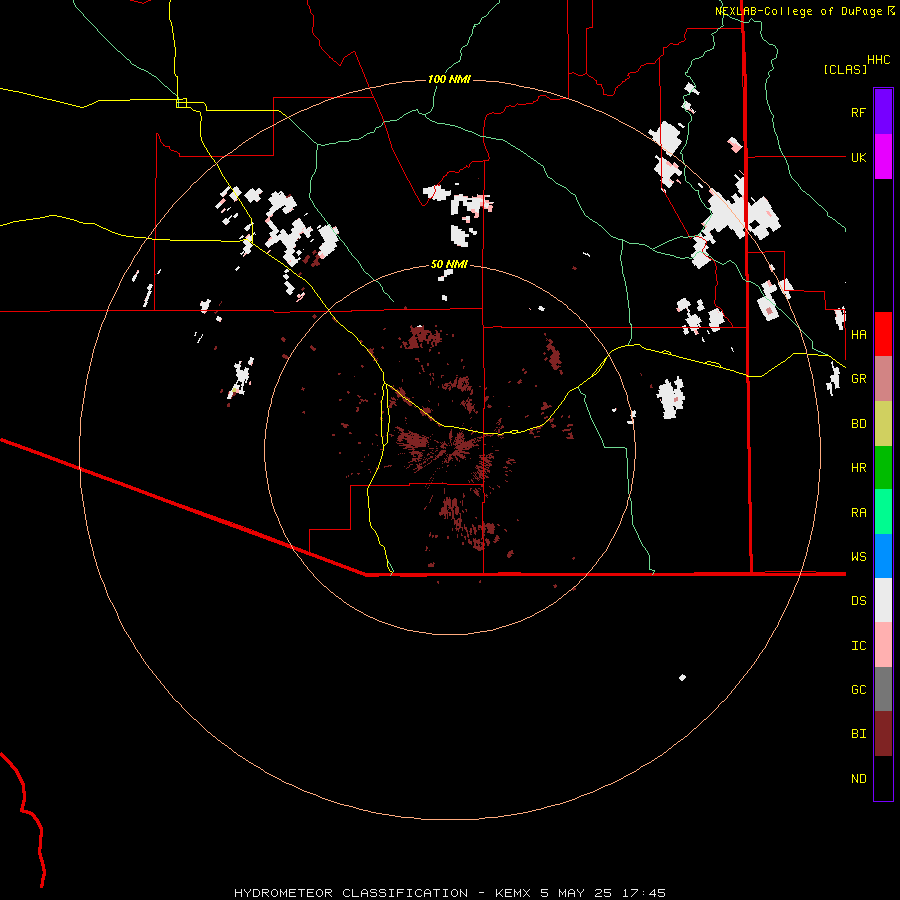The image size is (900, 900).
Task: Click the isolated white echo south of the border
Action: point(682,677)
